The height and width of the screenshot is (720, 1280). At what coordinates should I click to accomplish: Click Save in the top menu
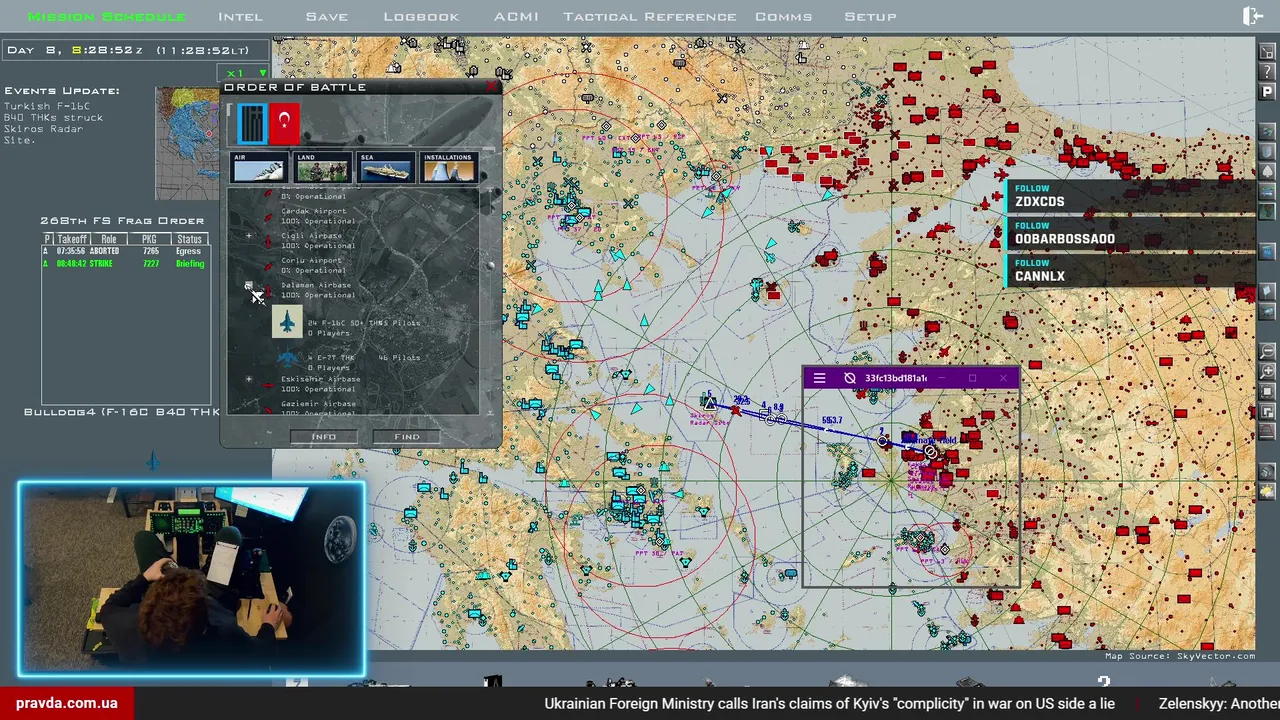[327, 17]
